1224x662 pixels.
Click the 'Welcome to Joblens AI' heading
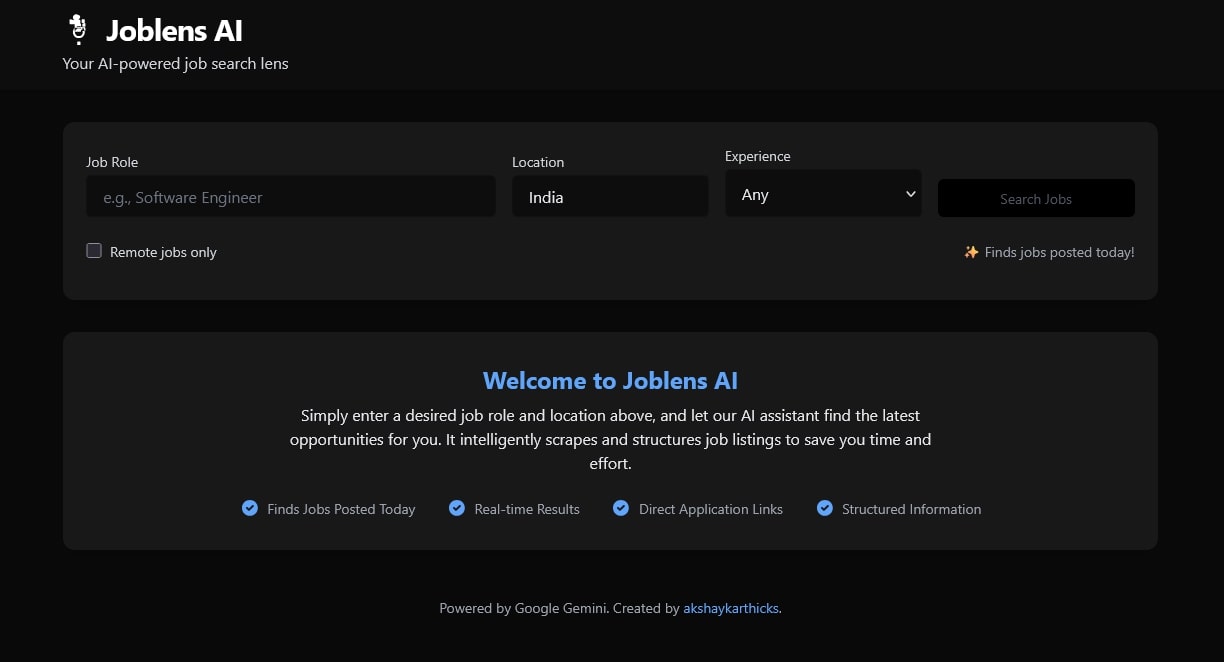pos(610,380)
